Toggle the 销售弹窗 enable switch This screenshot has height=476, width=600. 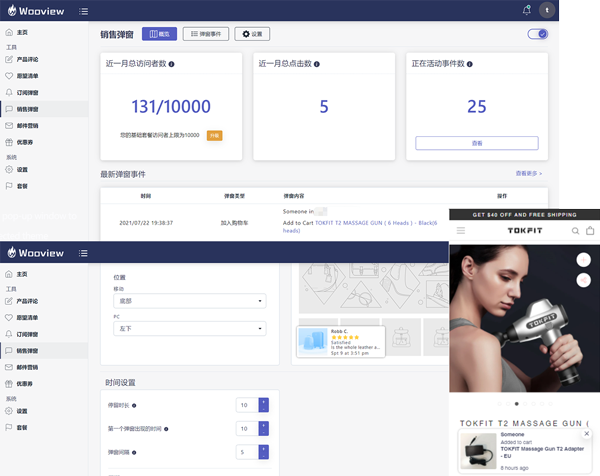538,34
